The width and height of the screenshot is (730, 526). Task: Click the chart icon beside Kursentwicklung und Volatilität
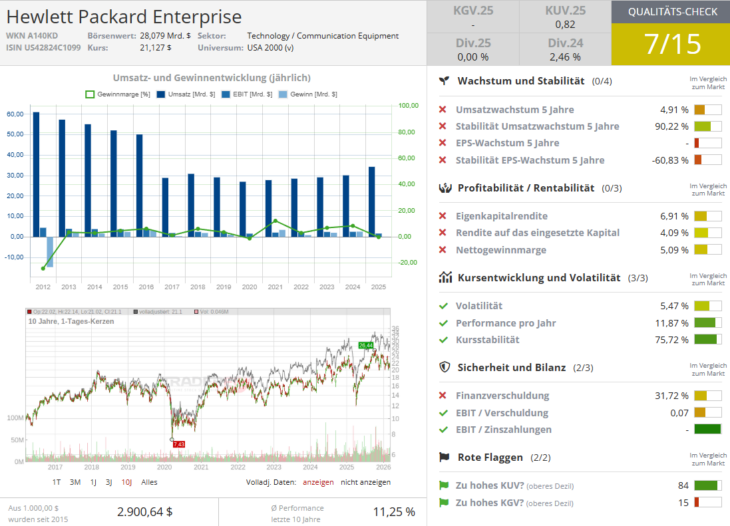[443, 278]
